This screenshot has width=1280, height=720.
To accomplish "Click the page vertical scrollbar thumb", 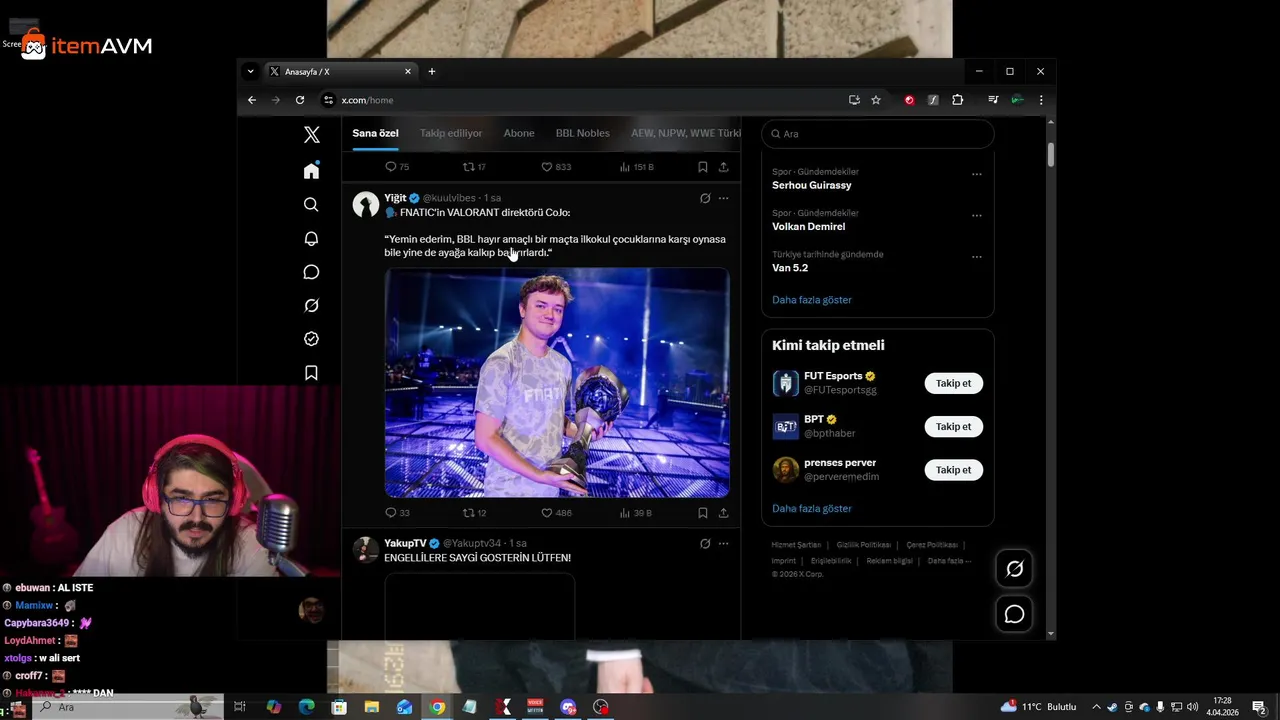I will [x=1051, y=155].
